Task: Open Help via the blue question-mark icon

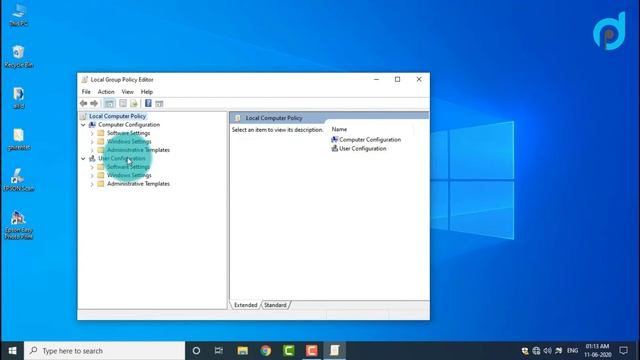Action: coord(148,104)
